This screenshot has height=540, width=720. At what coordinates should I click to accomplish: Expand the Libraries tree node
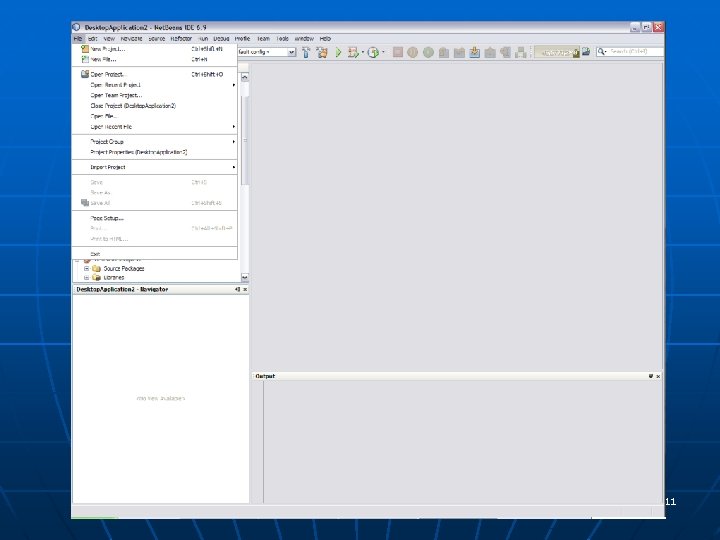pos(86,278)
